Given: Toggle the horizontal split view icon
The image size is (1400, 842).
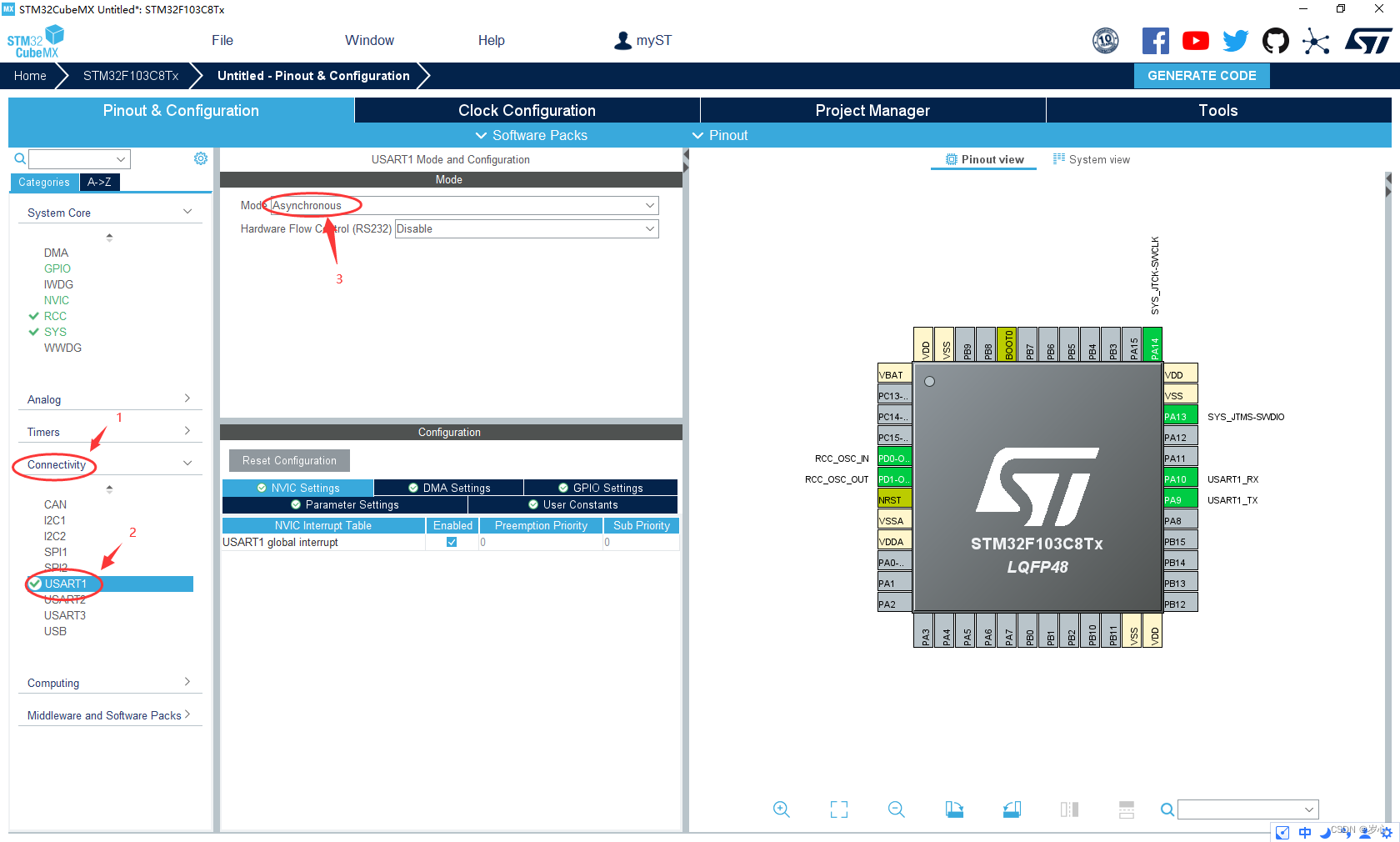Looking at the screenshot, I should (1127, 809).
